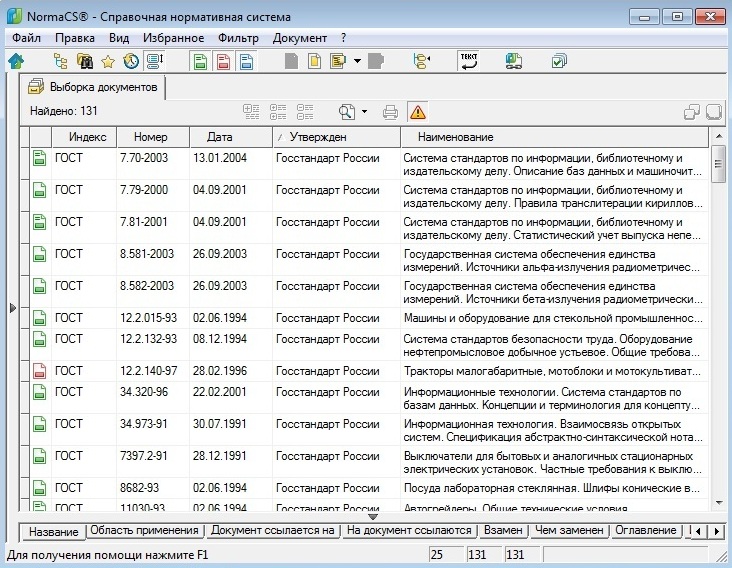This screenshot has height=568, width=732.
Task: Toggle the orange warning triangle button
Action: coord(418,112)
